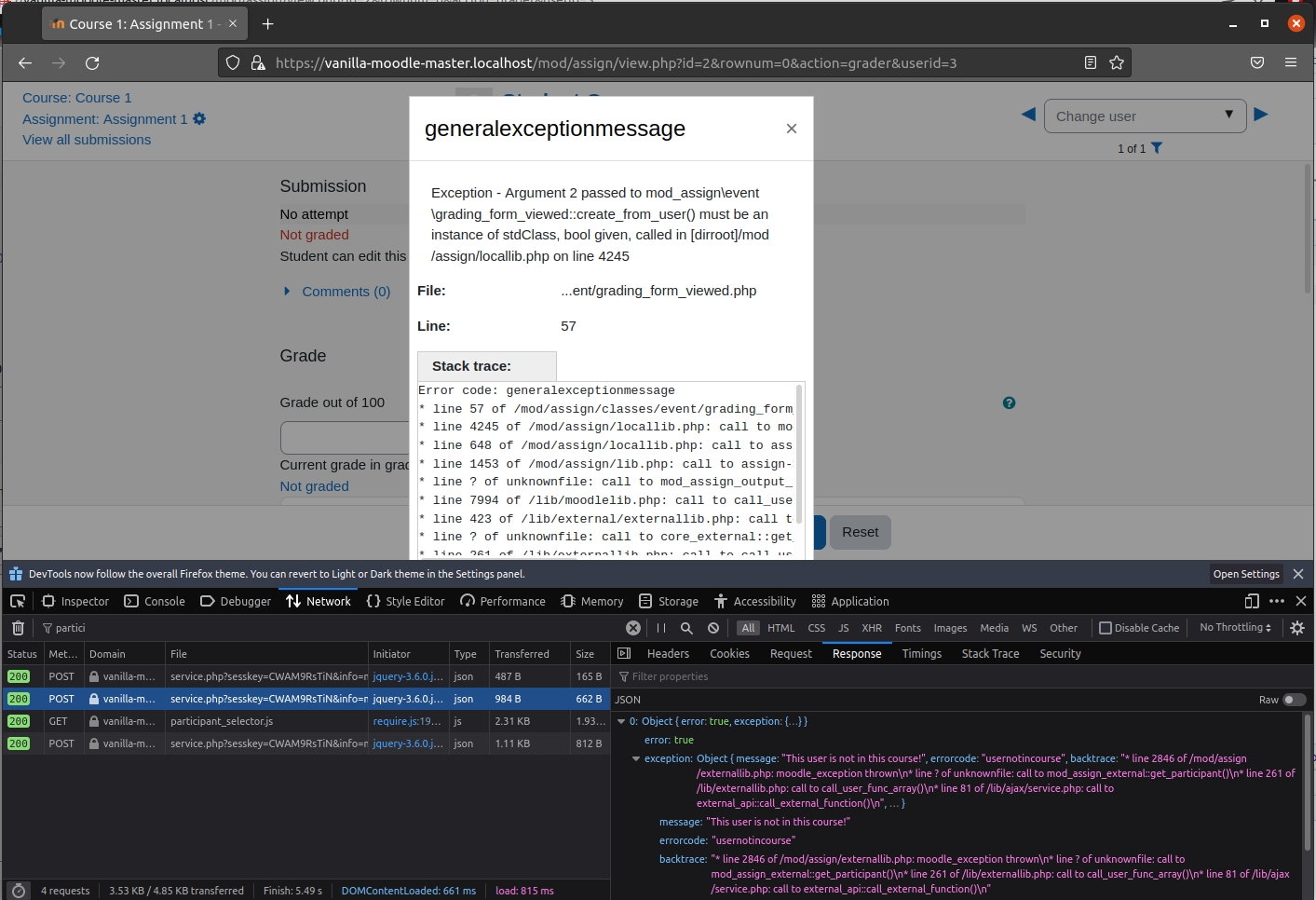This screenshot has height=900, width=1316.
Task: Toggle responsive design mode icon
Action: (1252, 601)
